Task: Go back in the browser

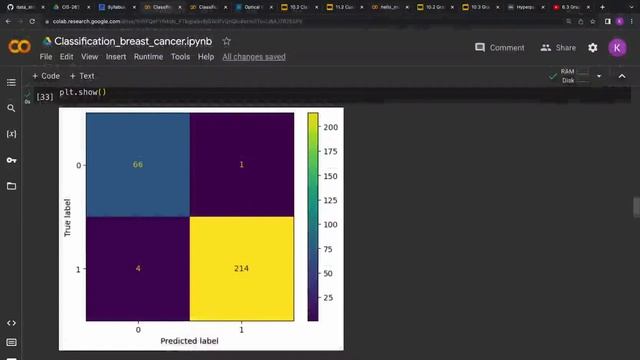Action: pyautogui.click(x=8, y=21)
